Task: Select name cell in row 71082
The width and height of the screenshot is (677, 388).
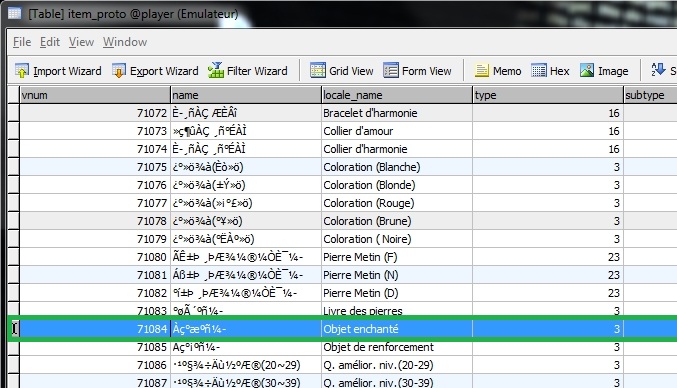Action: [246, 293]
